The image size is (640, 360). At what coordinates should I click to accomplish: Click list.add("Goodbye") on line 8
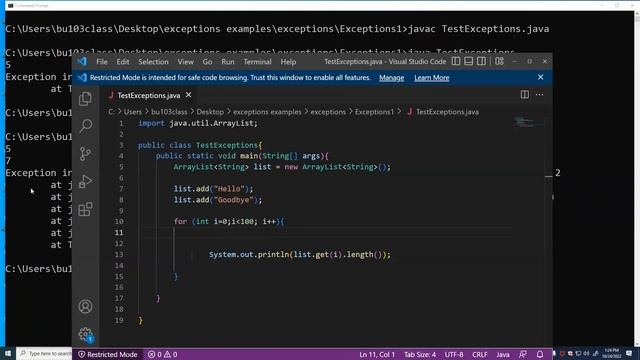pos(218,200)
